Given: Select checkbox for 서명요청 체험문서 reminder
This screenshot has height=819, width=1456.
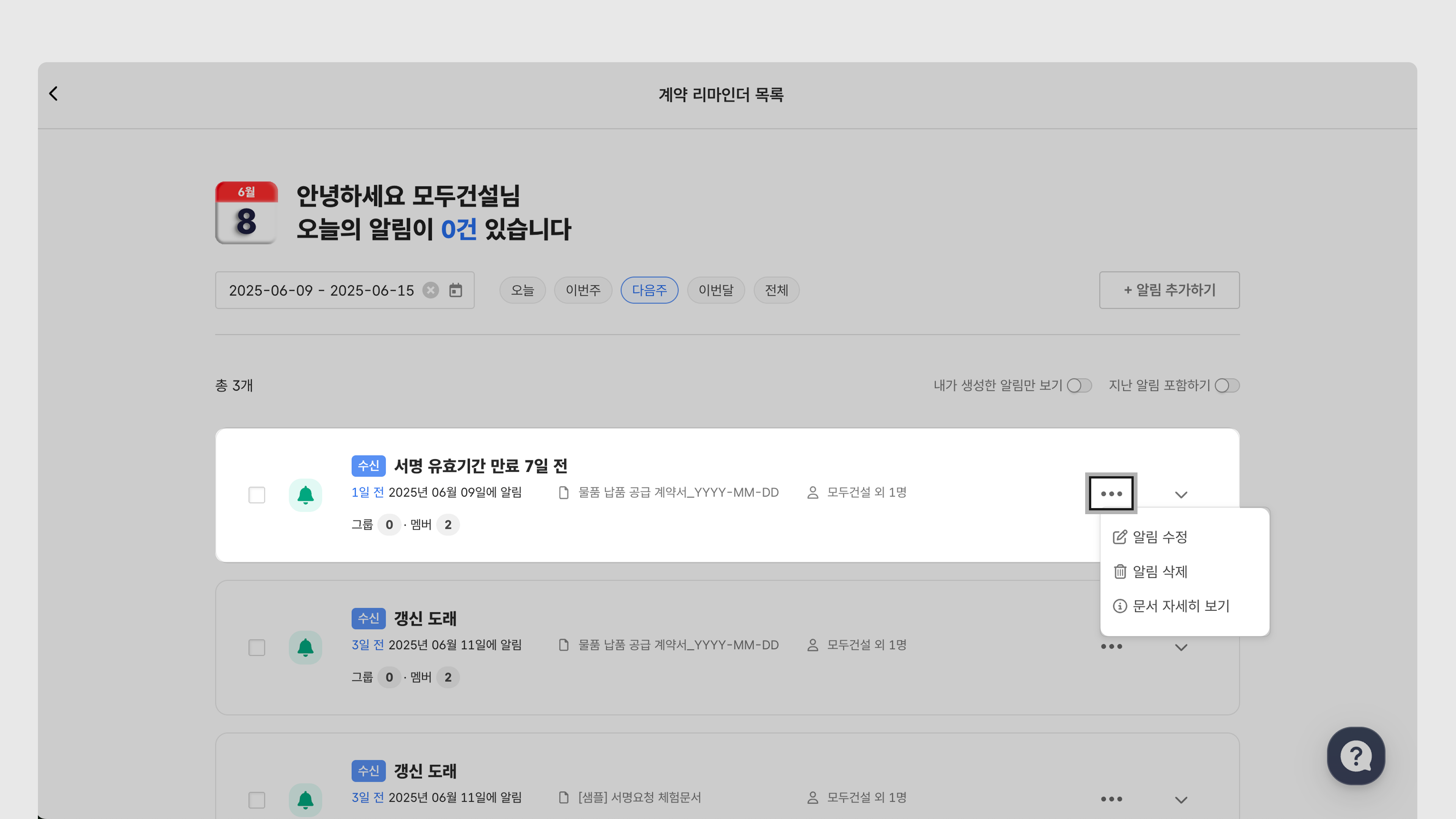Looking at the screenshot, I should tap(257, 800).
